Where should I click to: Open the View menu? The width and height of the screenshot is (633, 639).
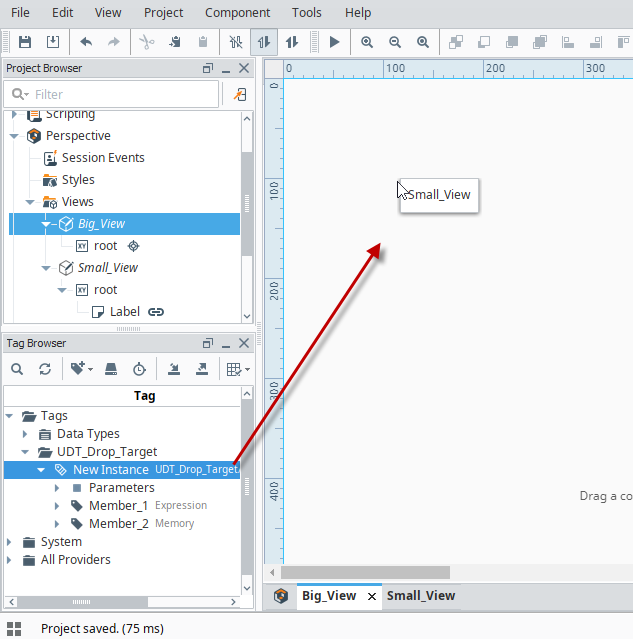click(108, 13)
